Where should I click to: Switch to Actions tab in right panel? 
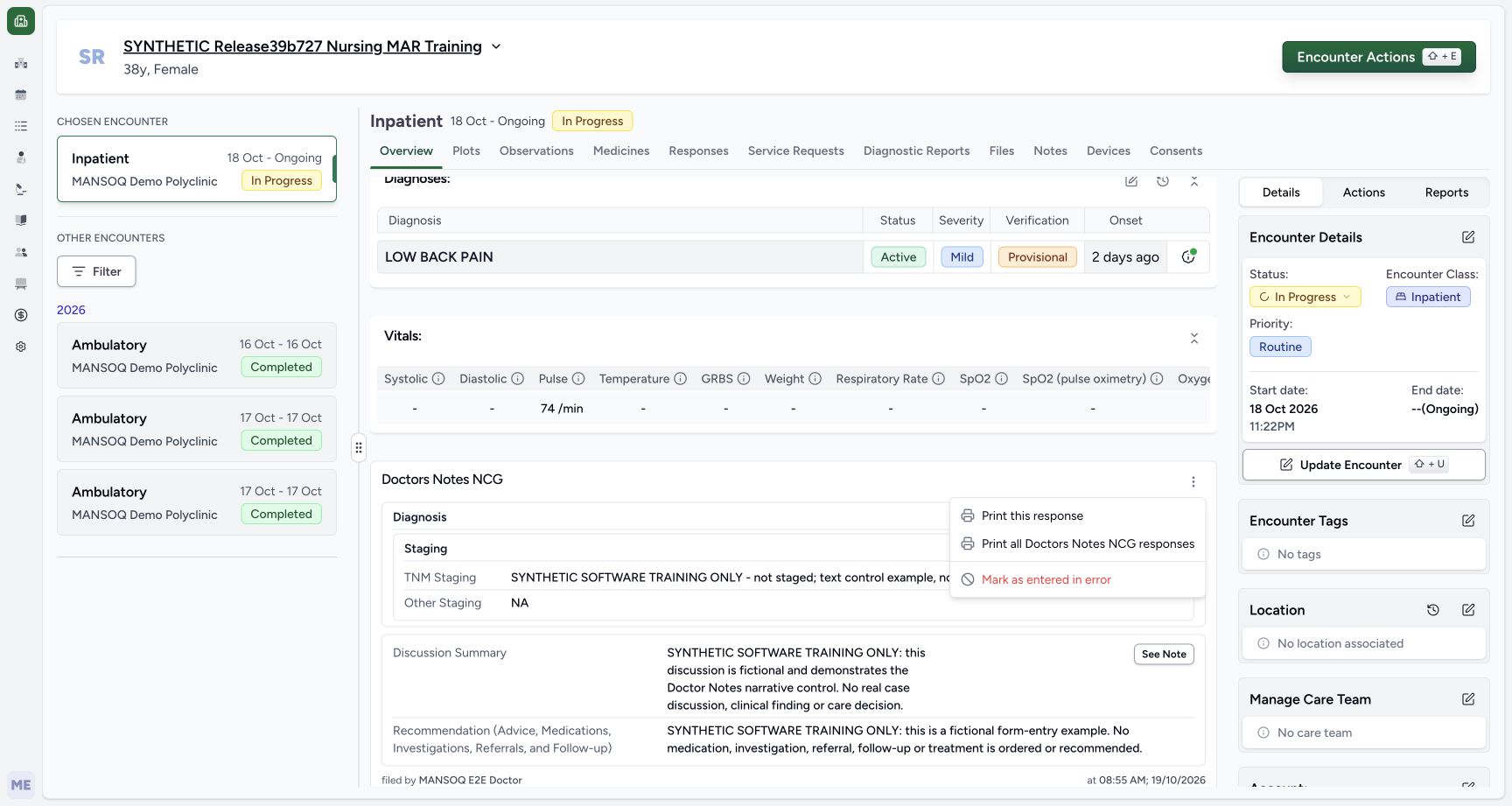click(x=1363, y=193)
